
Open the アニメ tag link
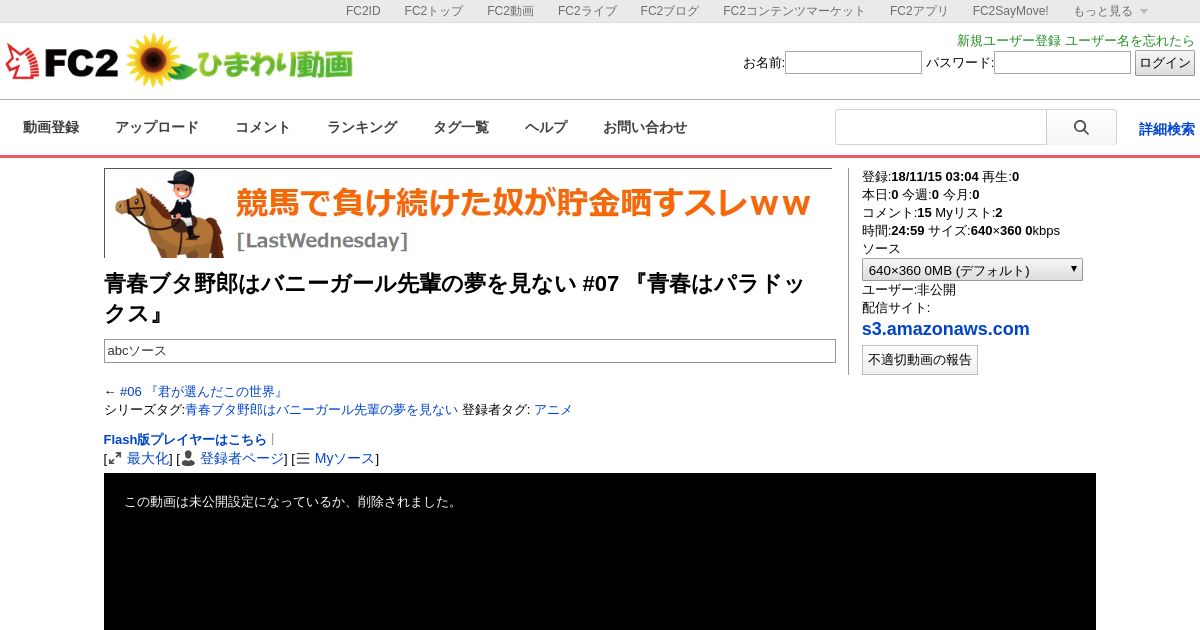pyautogui.click(x=553, y=410)
